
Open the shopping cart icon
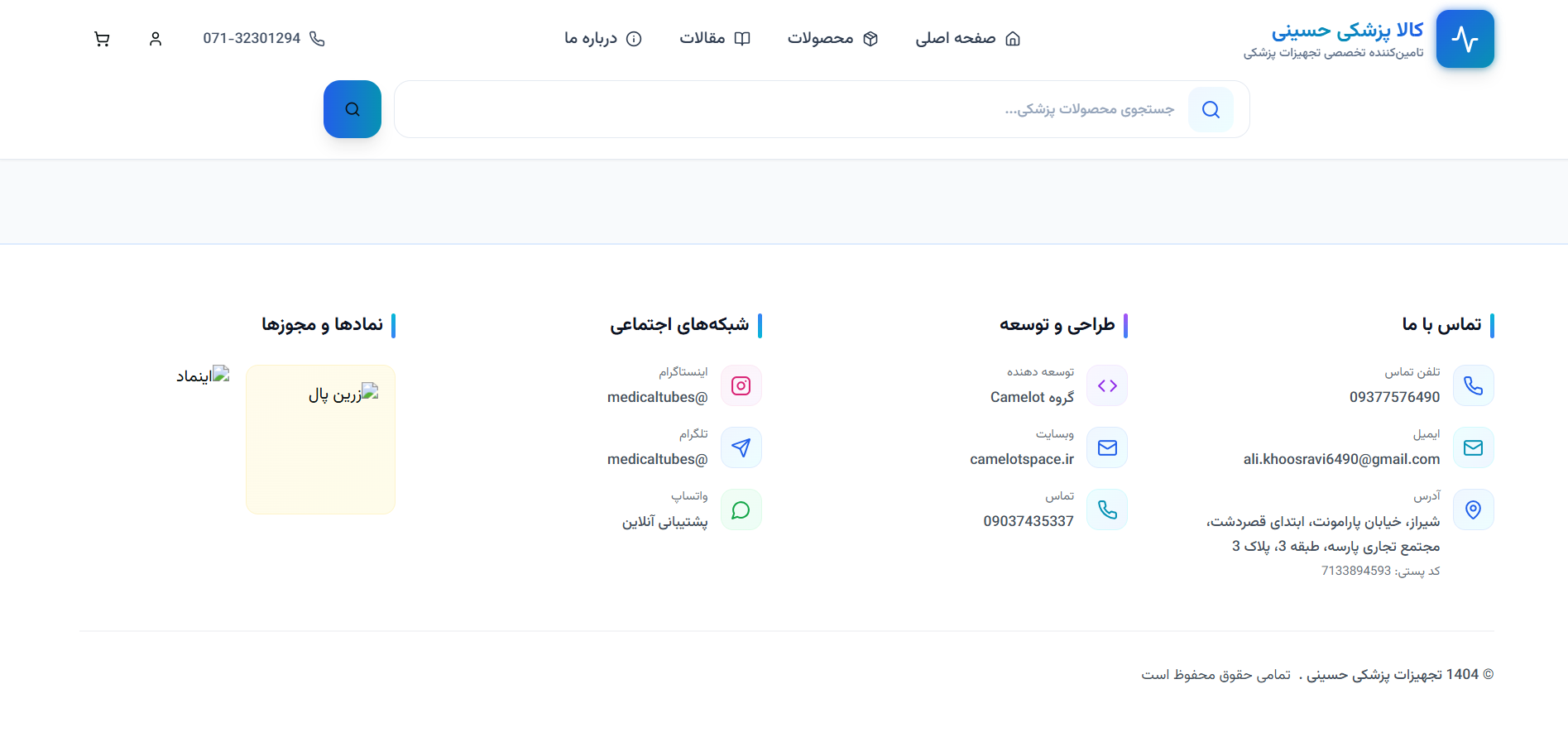pos(102,39)
